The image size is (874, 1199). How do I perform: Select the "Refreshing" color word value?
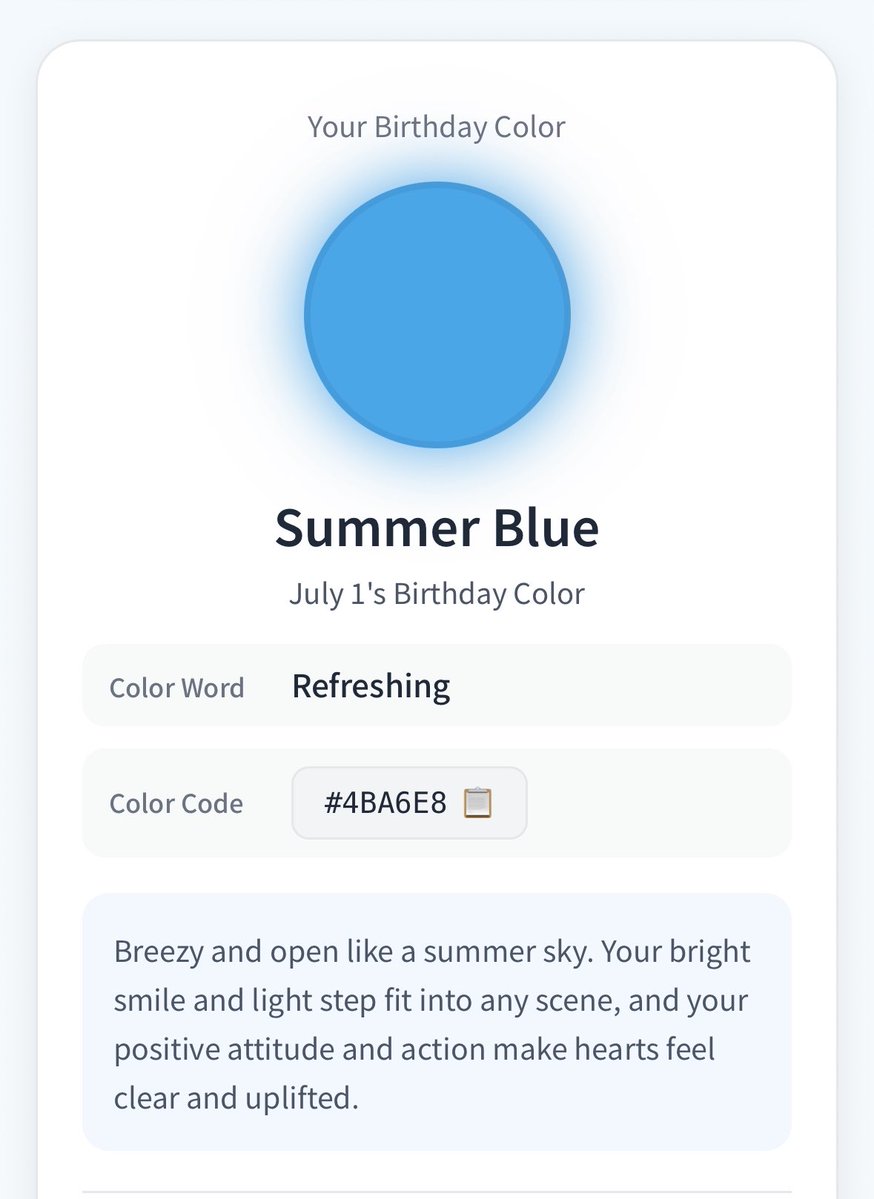click(x=371, y=686)
